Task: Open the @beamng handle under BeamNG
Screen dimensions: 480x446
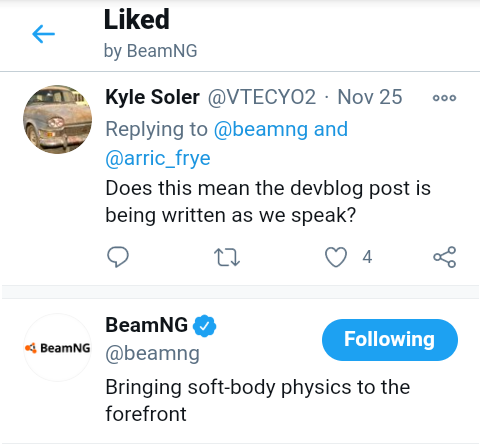Action: [x=153, y=354]
